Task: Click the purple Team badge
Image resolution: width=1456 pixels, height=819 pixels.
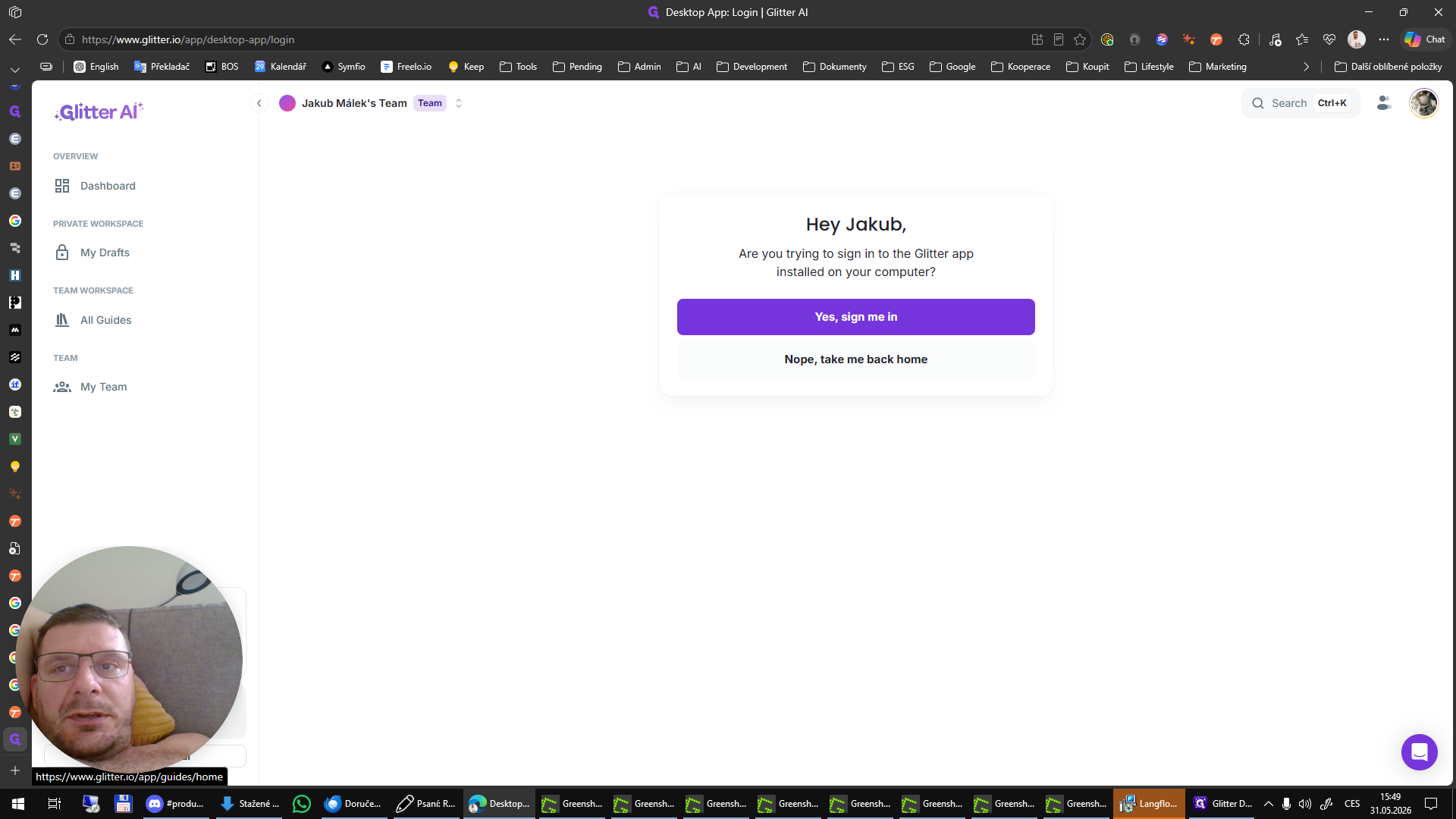Action: (430, 103)
